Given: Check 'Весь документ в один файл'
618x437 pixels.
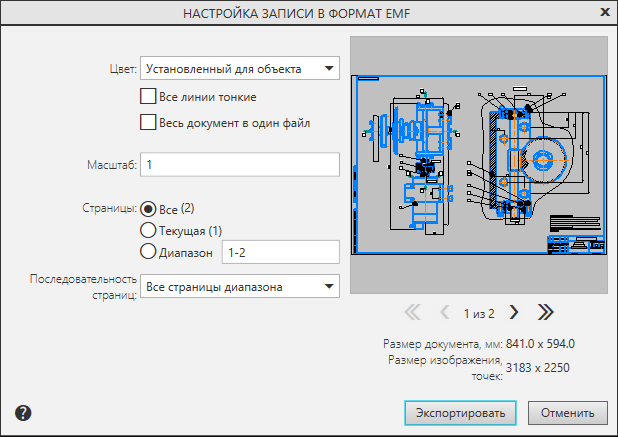Looking at the screenshot, I should coord(149,123).
